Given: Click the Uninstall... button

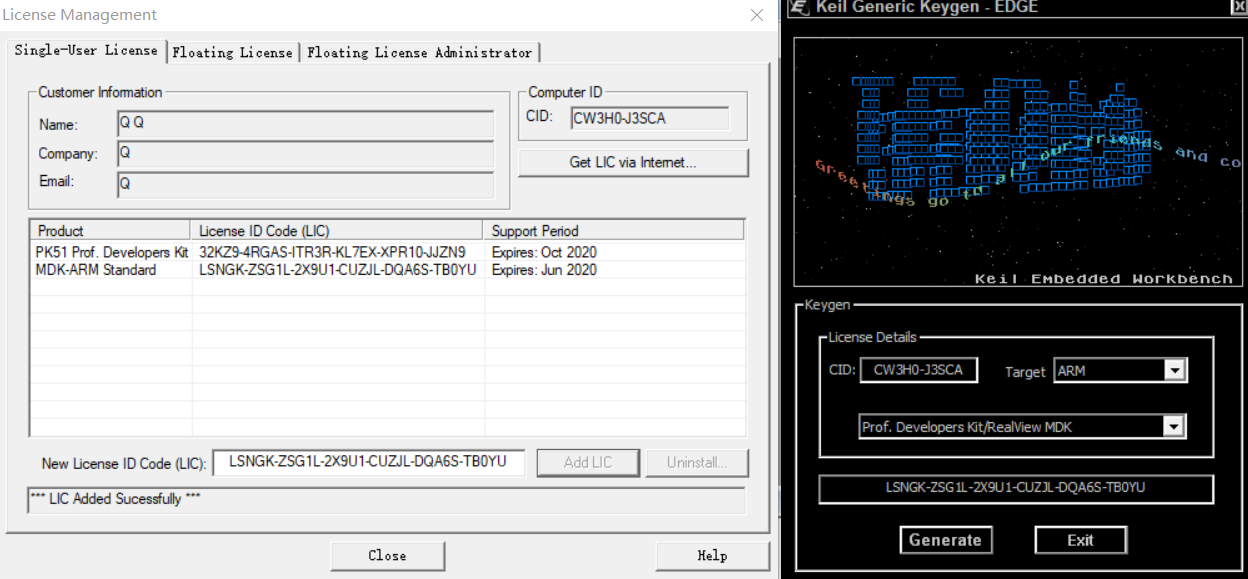Looking at the screenshot, I should click(696, 462).
